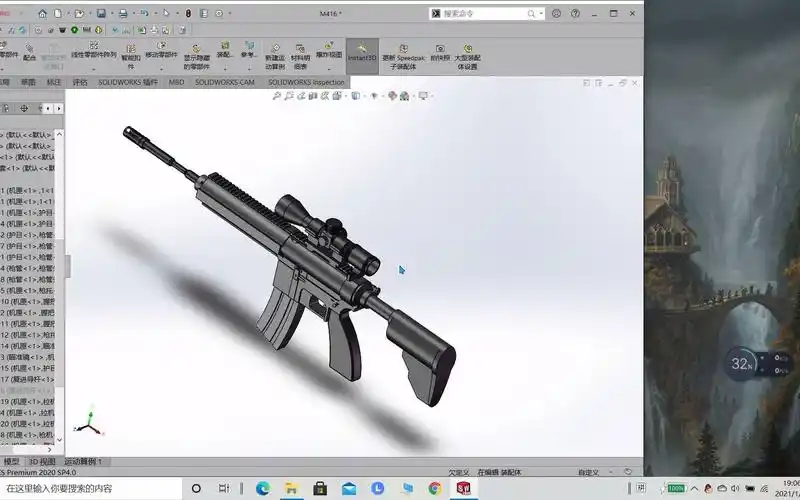800x500 pixels.
Task: Click the Windows taskbar search box
Action: pos(90,488)
